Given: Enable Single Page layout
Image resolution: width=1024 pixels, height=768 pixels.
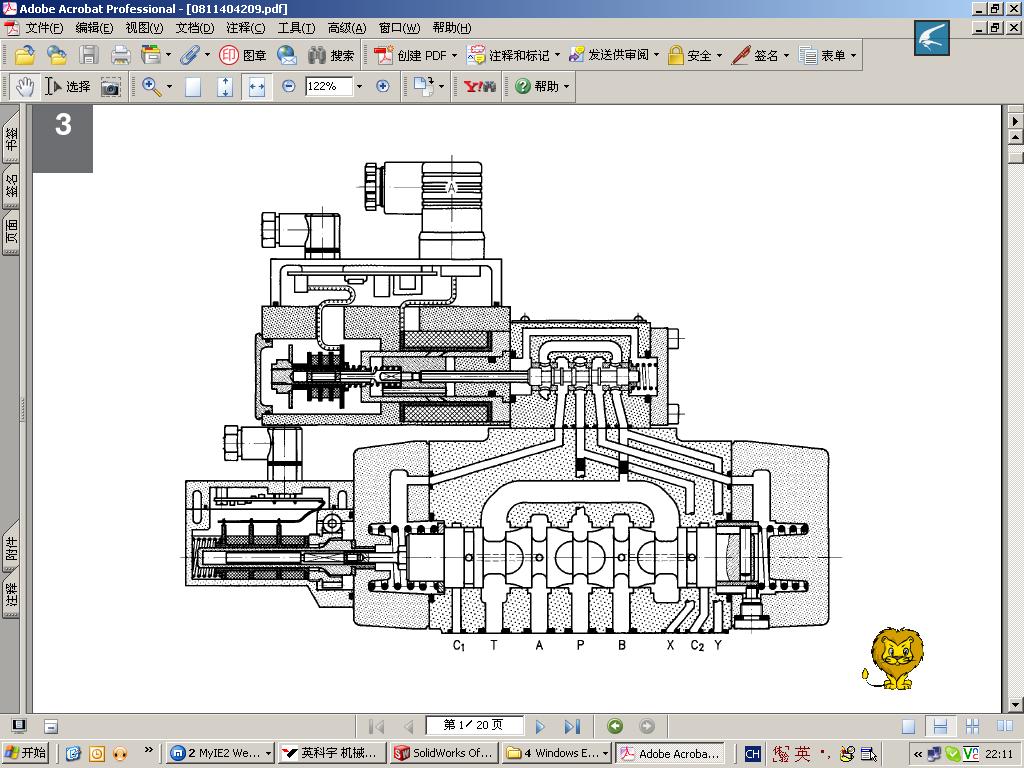Looking at the screenshot, I should 908,726.
